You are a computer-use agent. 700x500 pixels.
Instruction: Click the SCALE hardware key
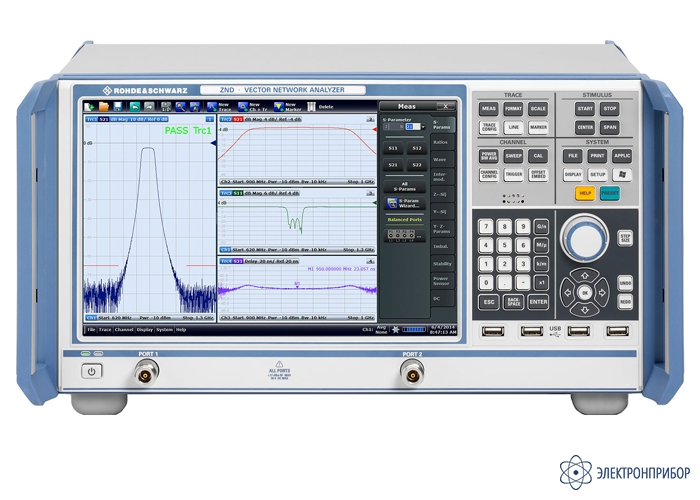[x=538, y=108]
